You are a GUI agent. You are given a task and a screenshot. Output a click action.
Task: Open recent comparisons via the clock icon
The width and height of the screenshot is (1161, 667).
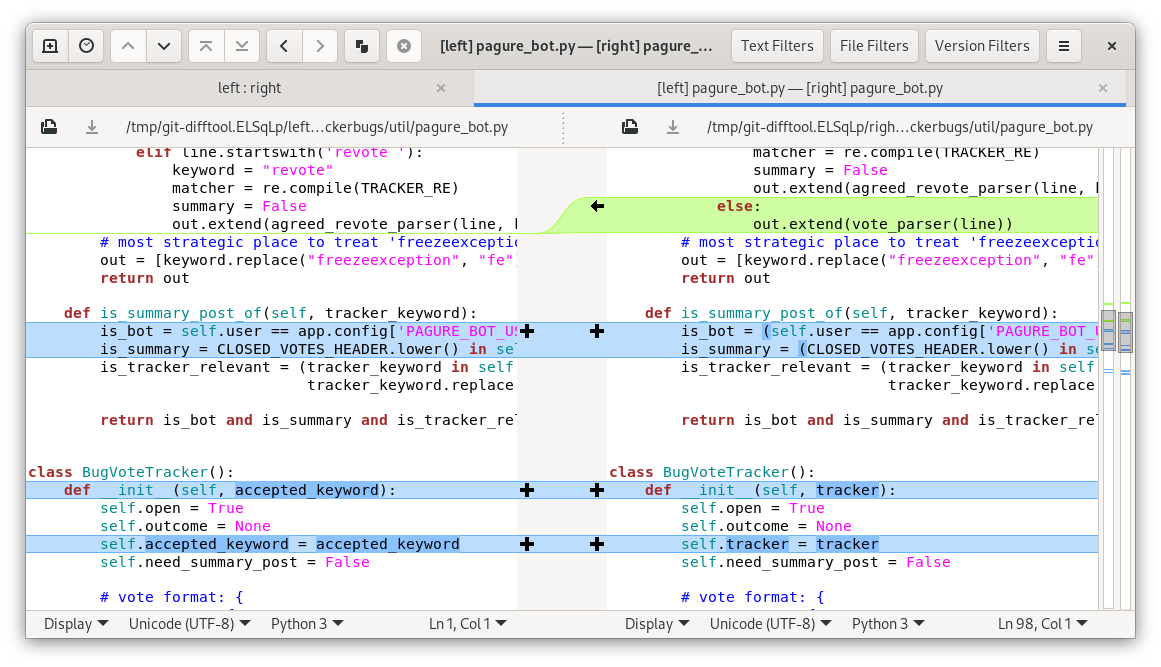point(87,46)
